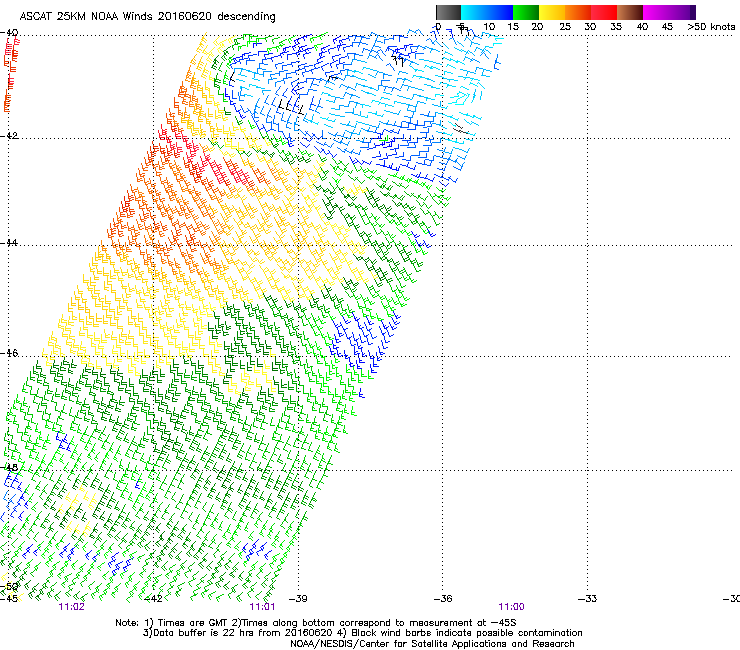This screenshot has width=740, height=650.
Task: Click the yellow segment of the color bar
Action: [552, 12]
